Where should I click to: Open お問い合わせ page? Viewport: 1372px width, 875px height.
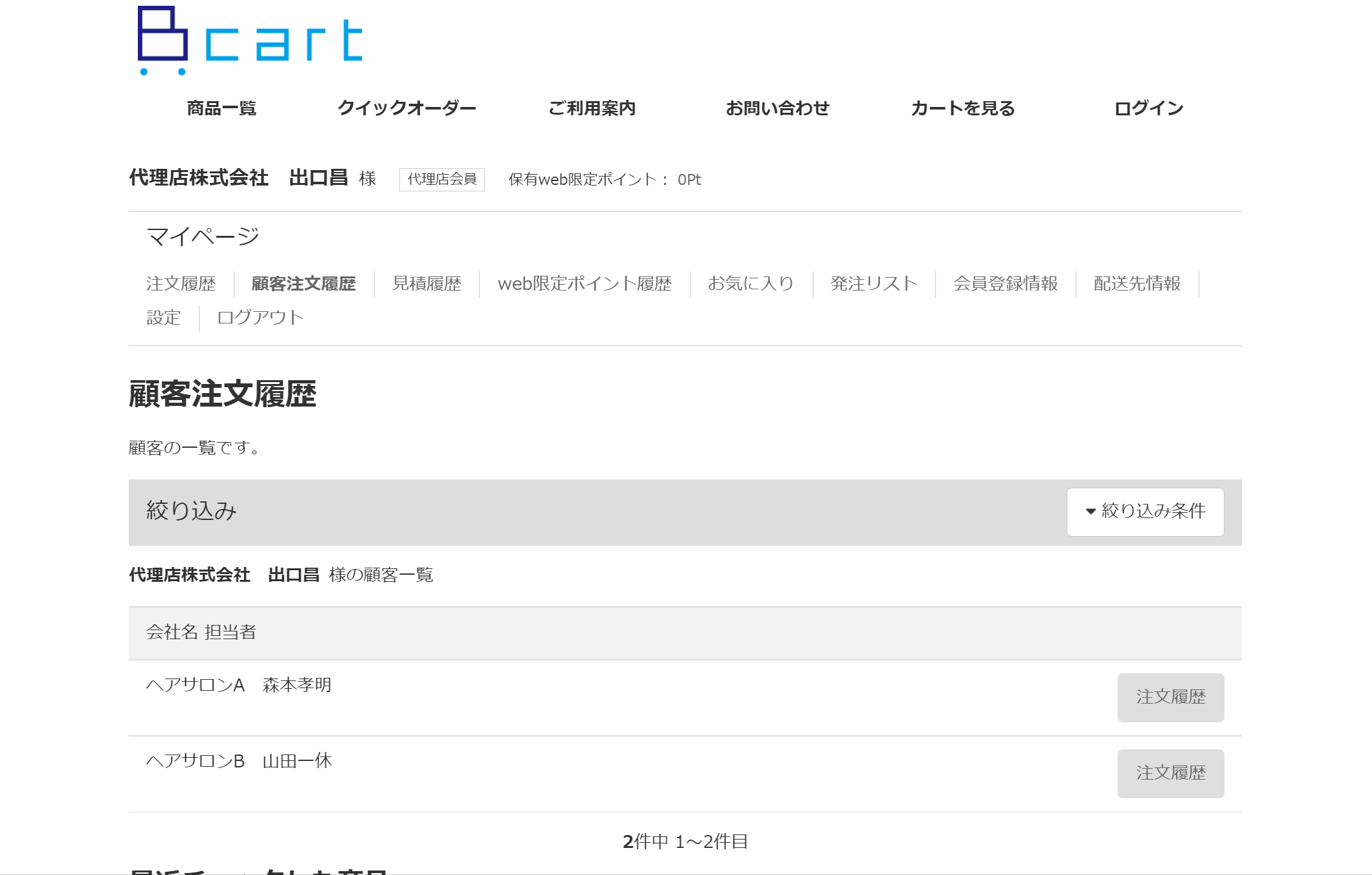(777, 108)
